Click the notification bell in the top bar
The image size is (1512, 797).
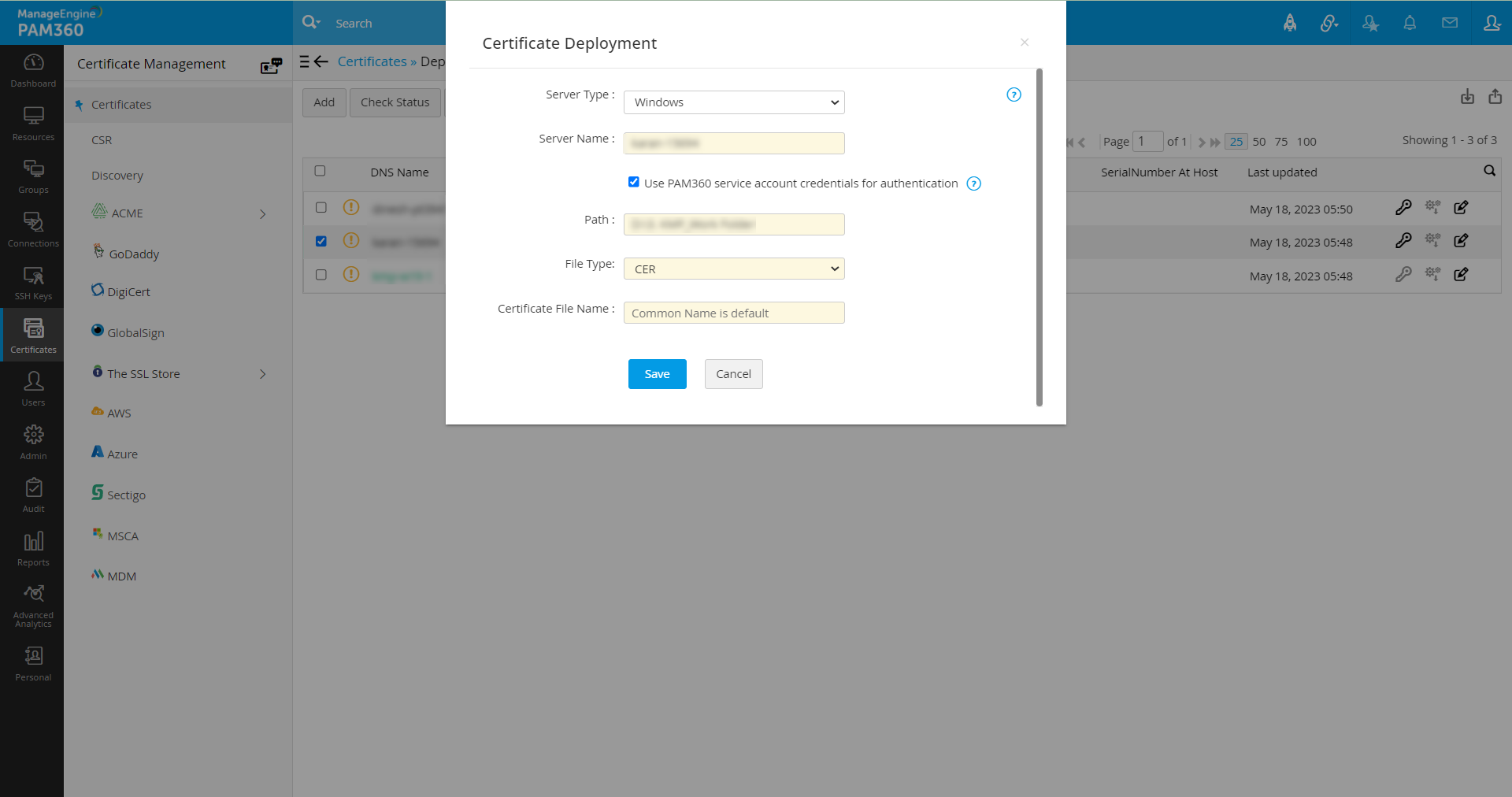1410,23
